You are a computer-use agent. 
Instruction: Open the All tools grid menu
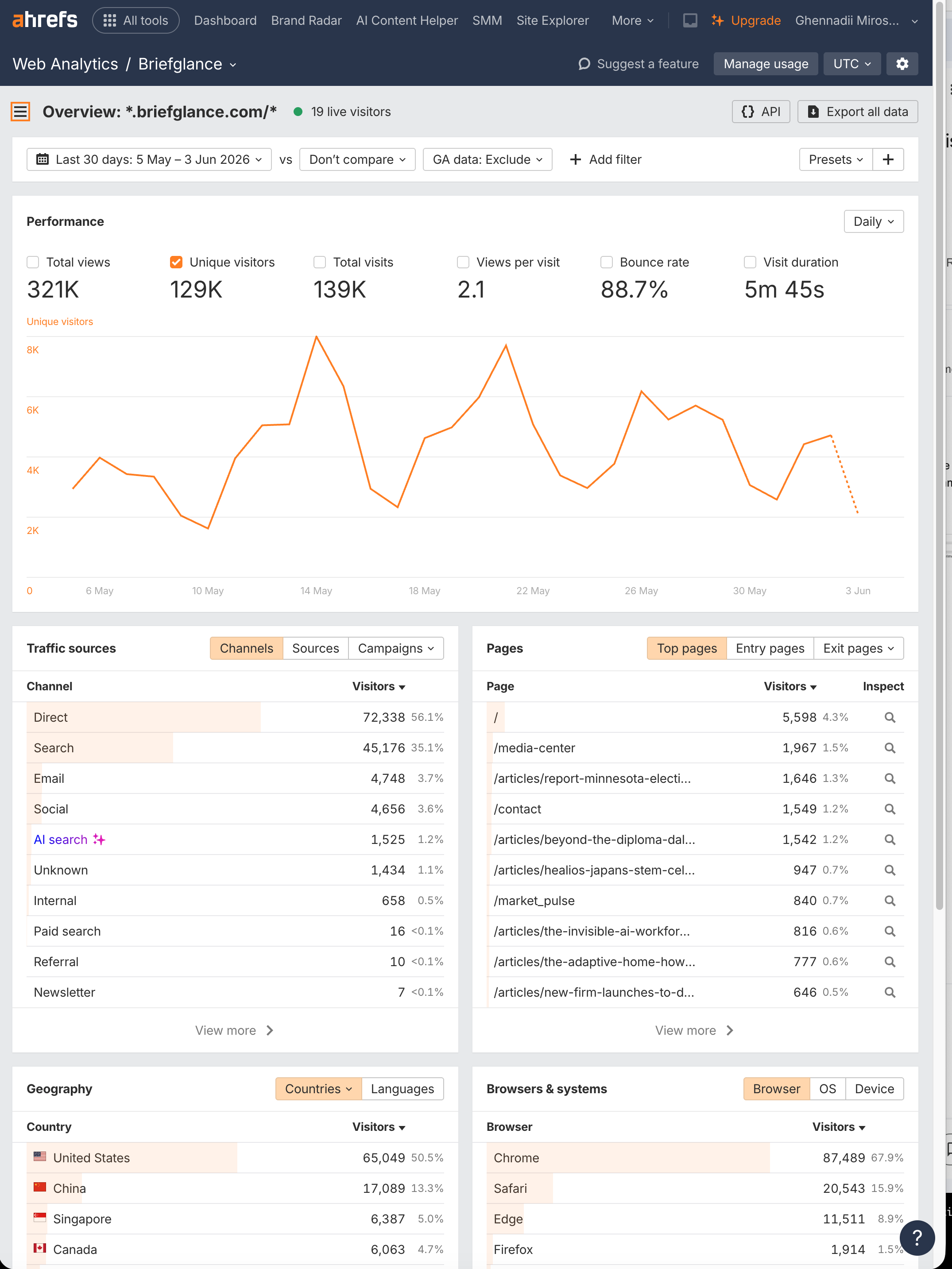[x=136, y=21]
